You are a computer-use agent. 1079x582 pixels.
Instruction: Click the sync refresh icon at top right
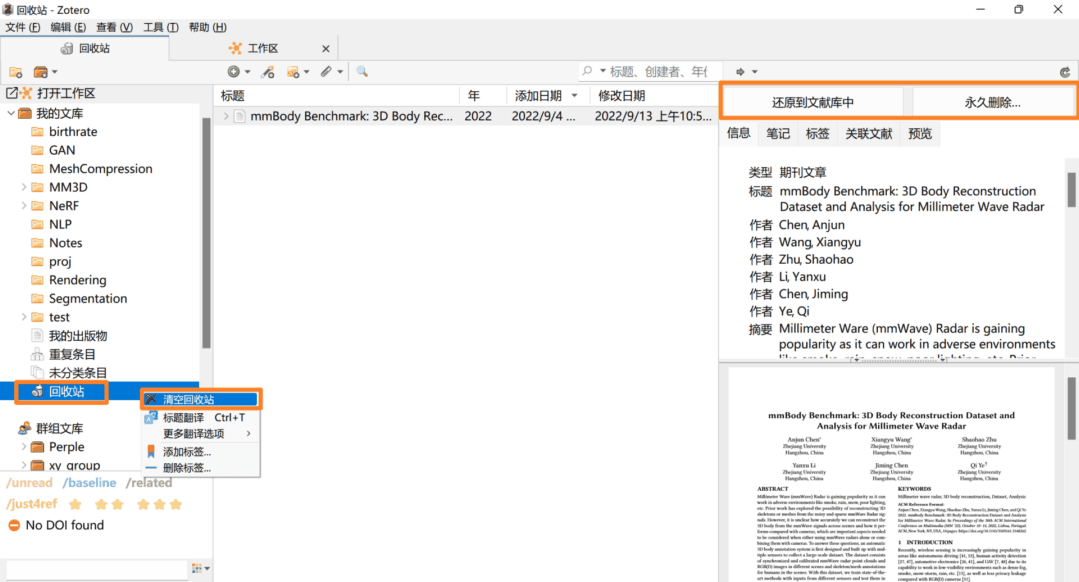coord(1065,72)
